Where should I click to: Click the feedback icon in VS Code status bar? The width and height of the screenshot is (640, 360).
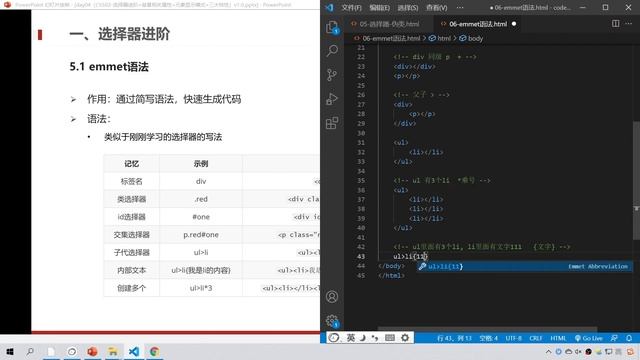(x=614, y=338)
